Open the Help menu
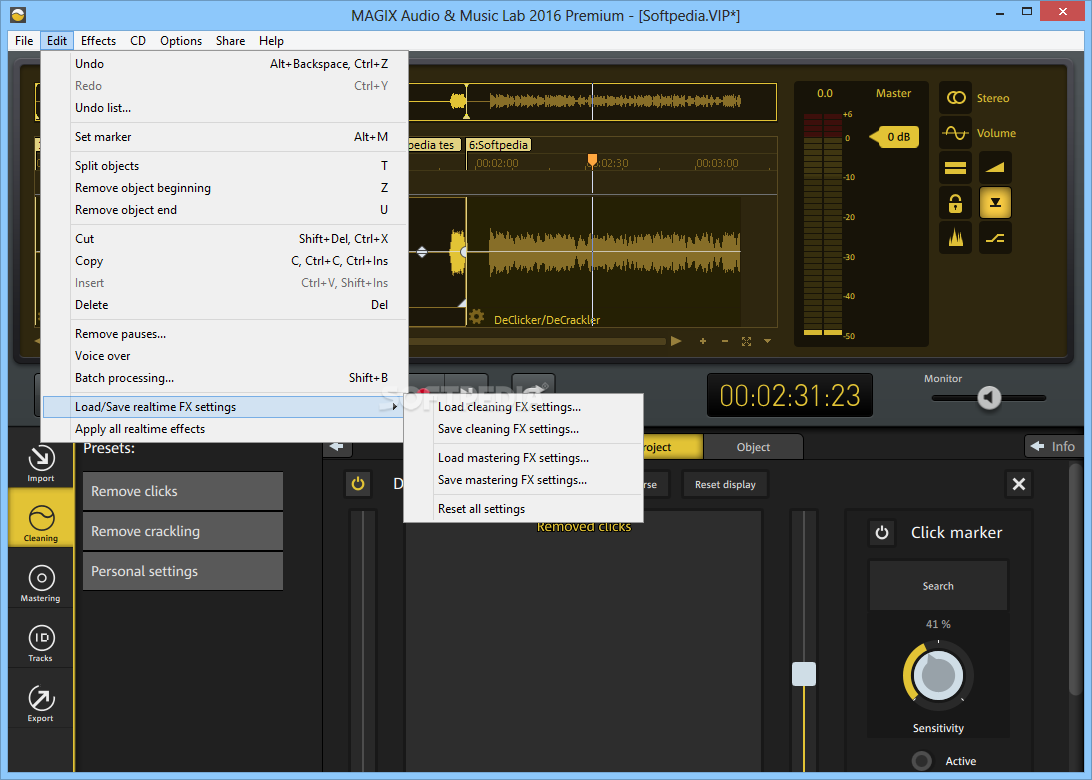The image size is (1092, 780). [x=271, y=40]
